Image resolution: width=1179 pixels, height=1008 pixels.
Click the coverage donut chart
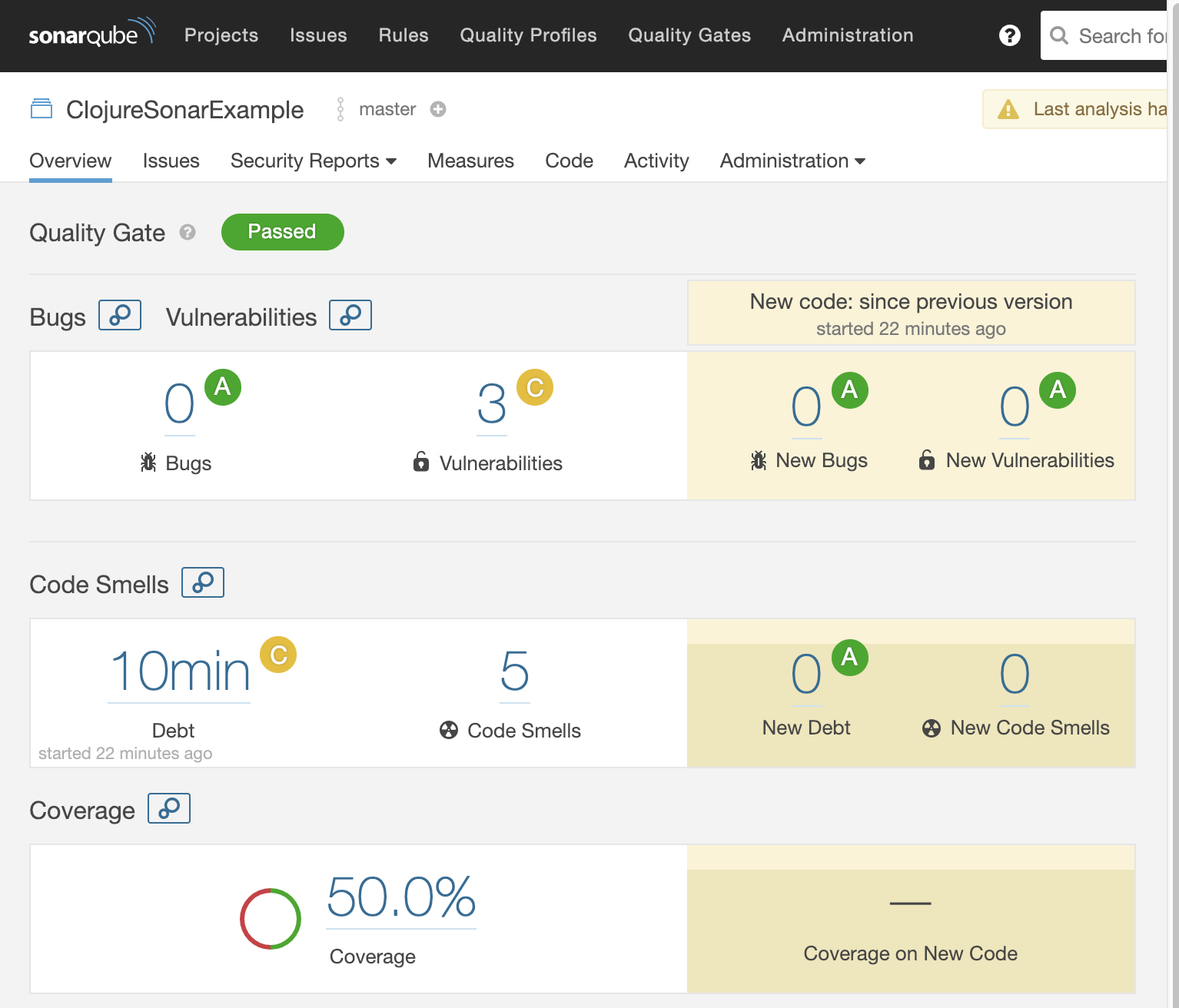coord(271,919)
